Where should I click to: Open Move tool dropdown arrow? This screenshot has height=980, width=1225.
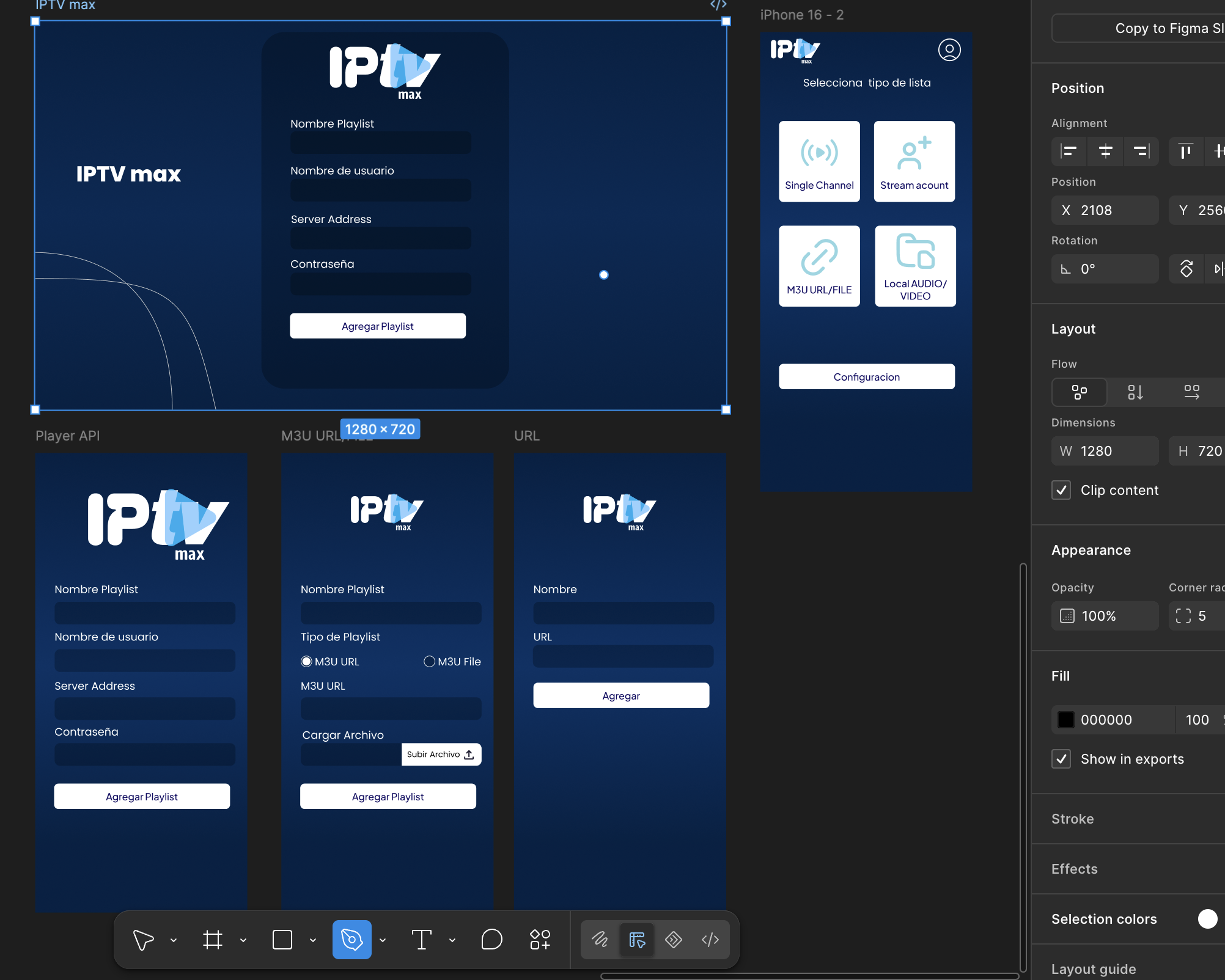click(x=174, y=940)
